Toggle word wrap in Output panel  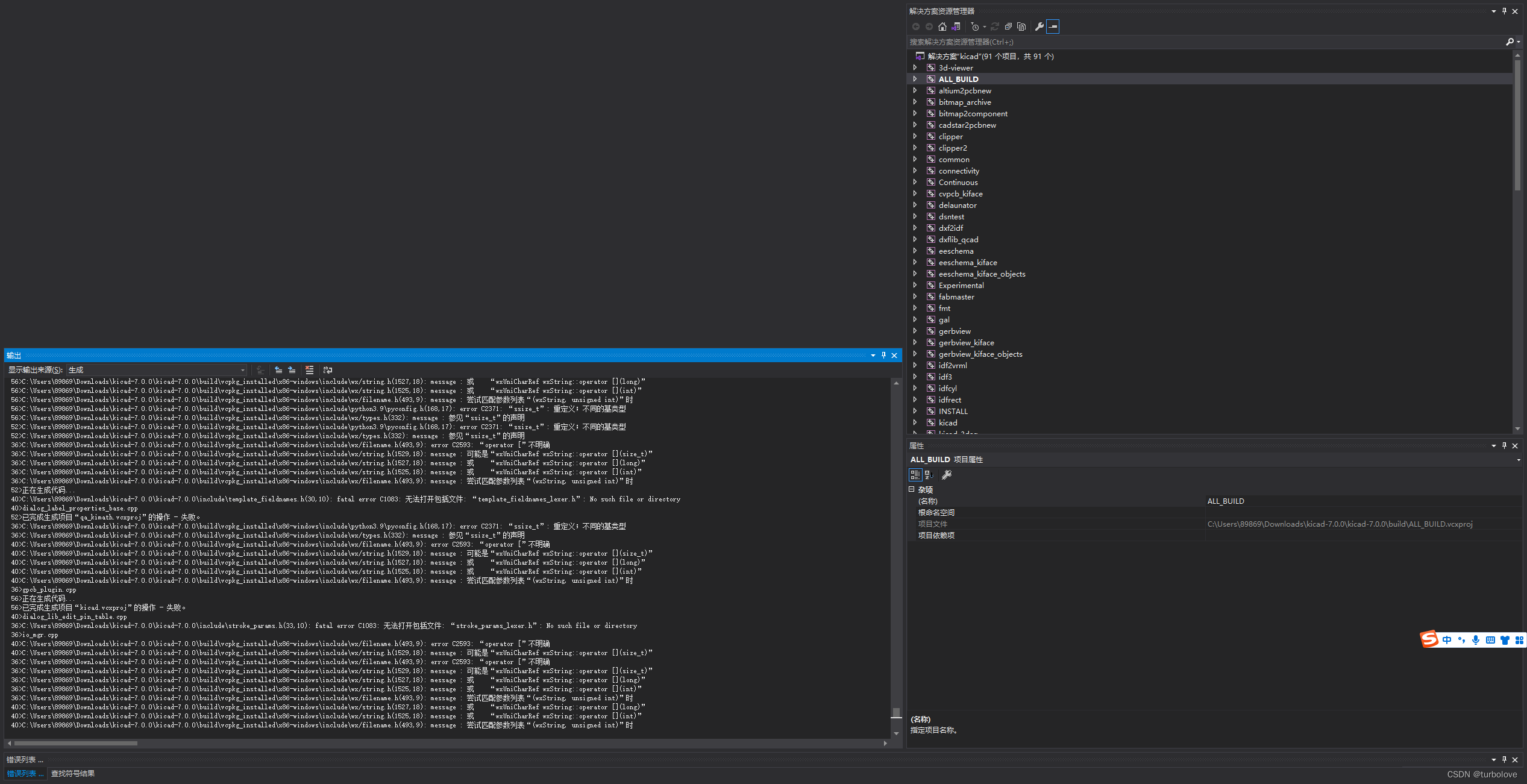click(328, 370)
